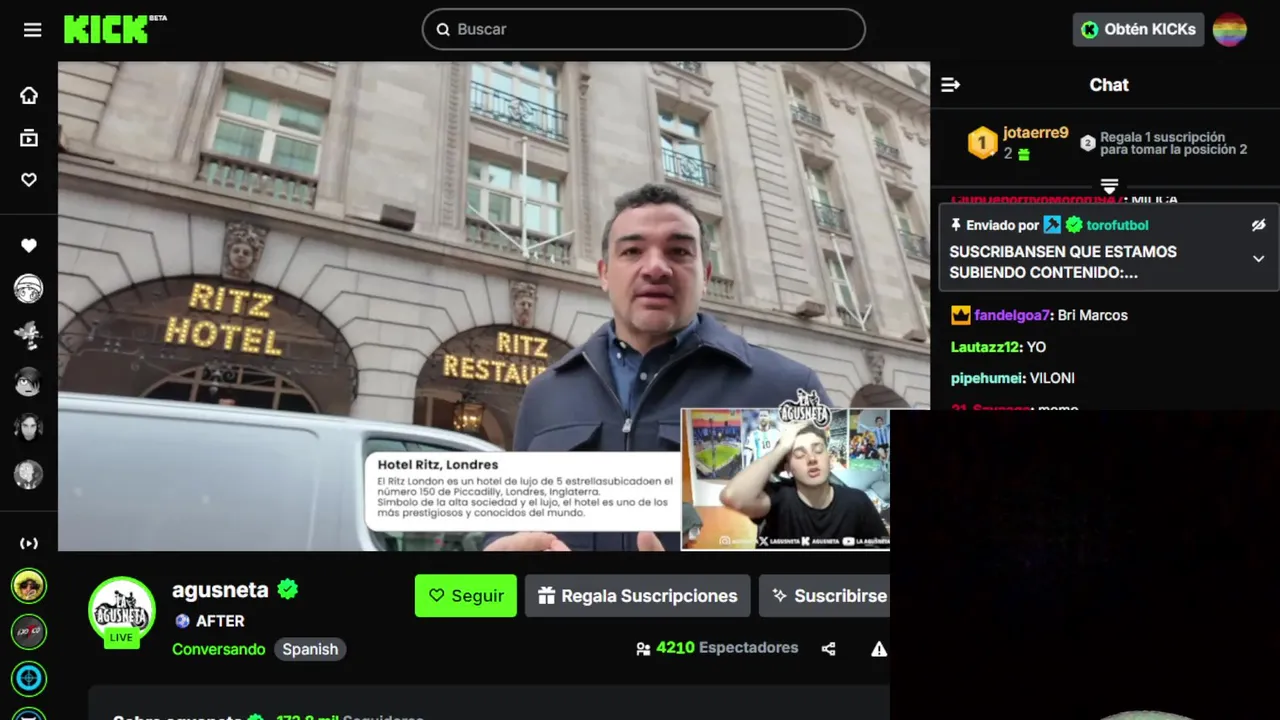The width and height of the screenshot is (1280, 720).
Task: Click the Hotel Ritz, Londres info card
Action: [522, 491]
